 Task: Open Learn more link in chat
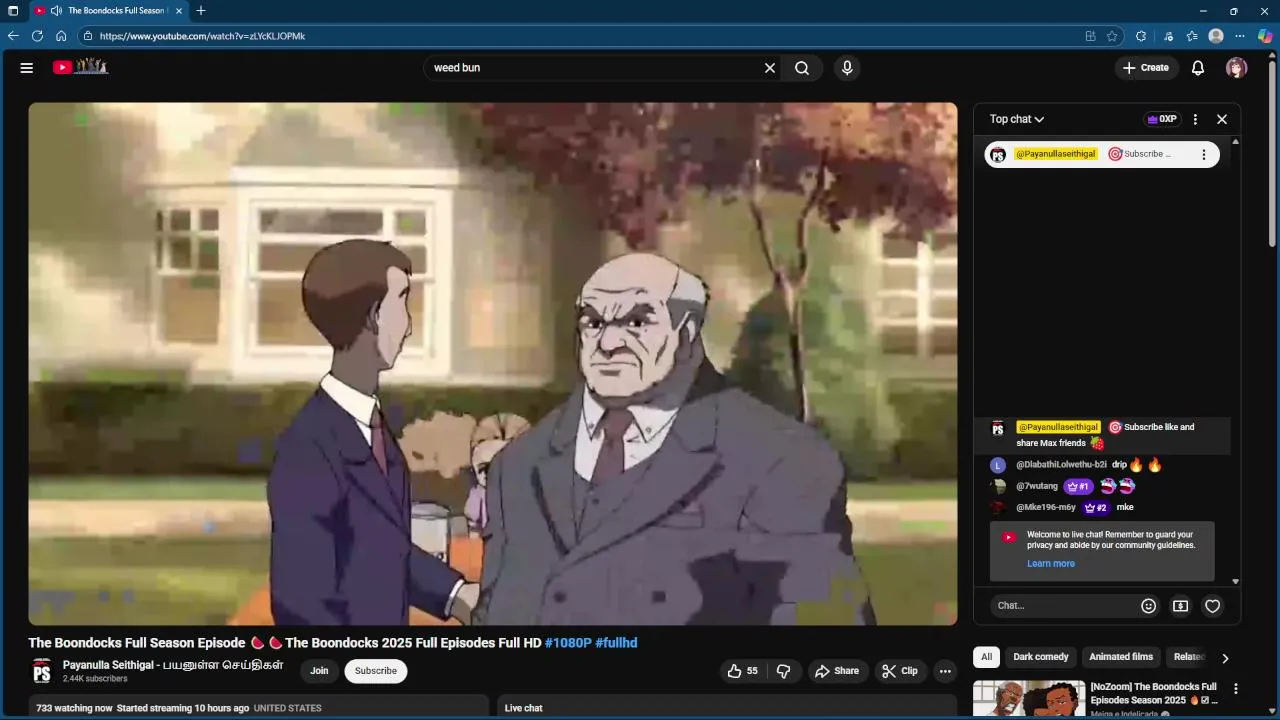[1051, 564]
